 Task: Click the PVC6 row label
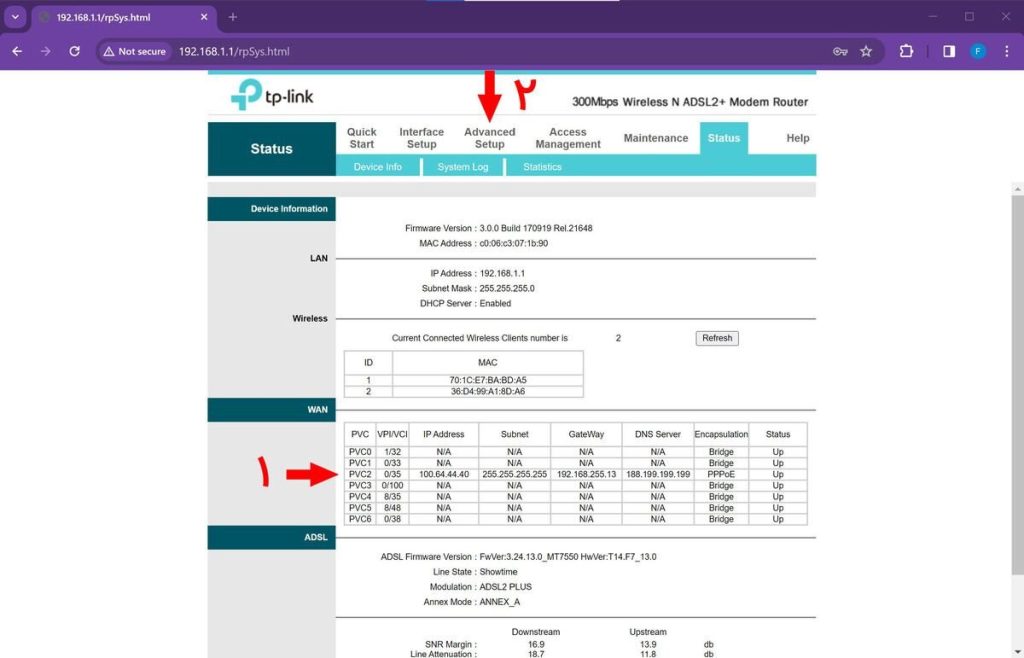[x=360, y=519]
